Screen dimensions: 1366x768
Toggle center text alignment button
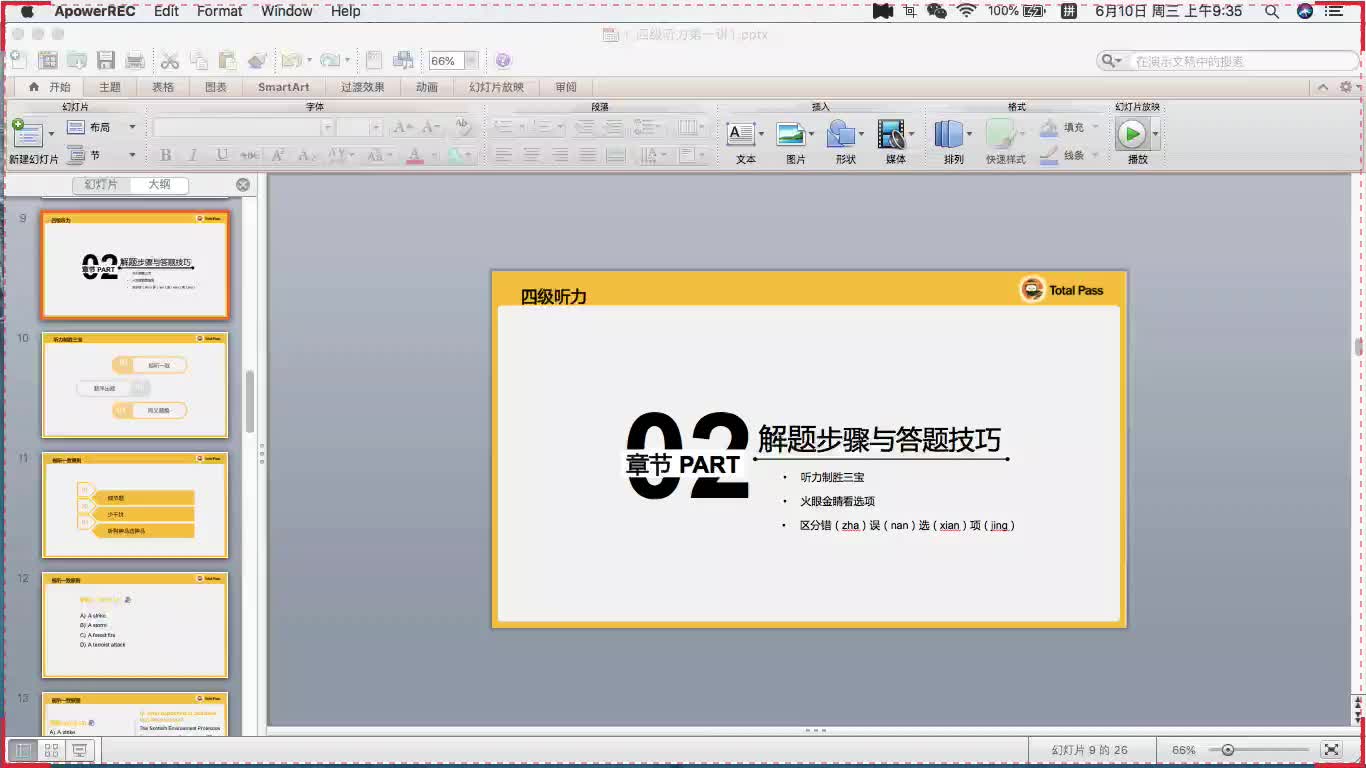[532, 155]
